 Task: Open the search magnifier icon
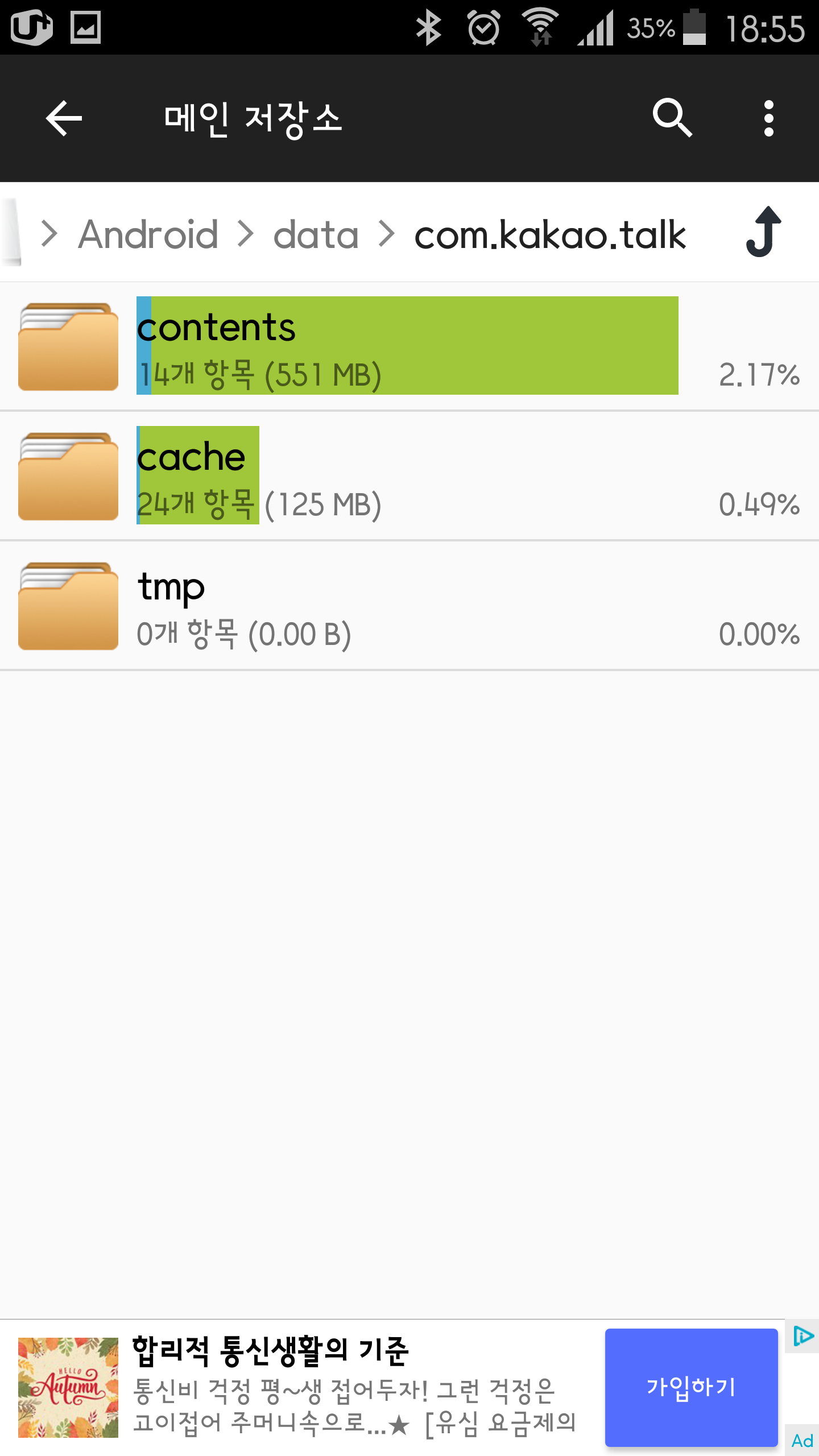(672, 118)
